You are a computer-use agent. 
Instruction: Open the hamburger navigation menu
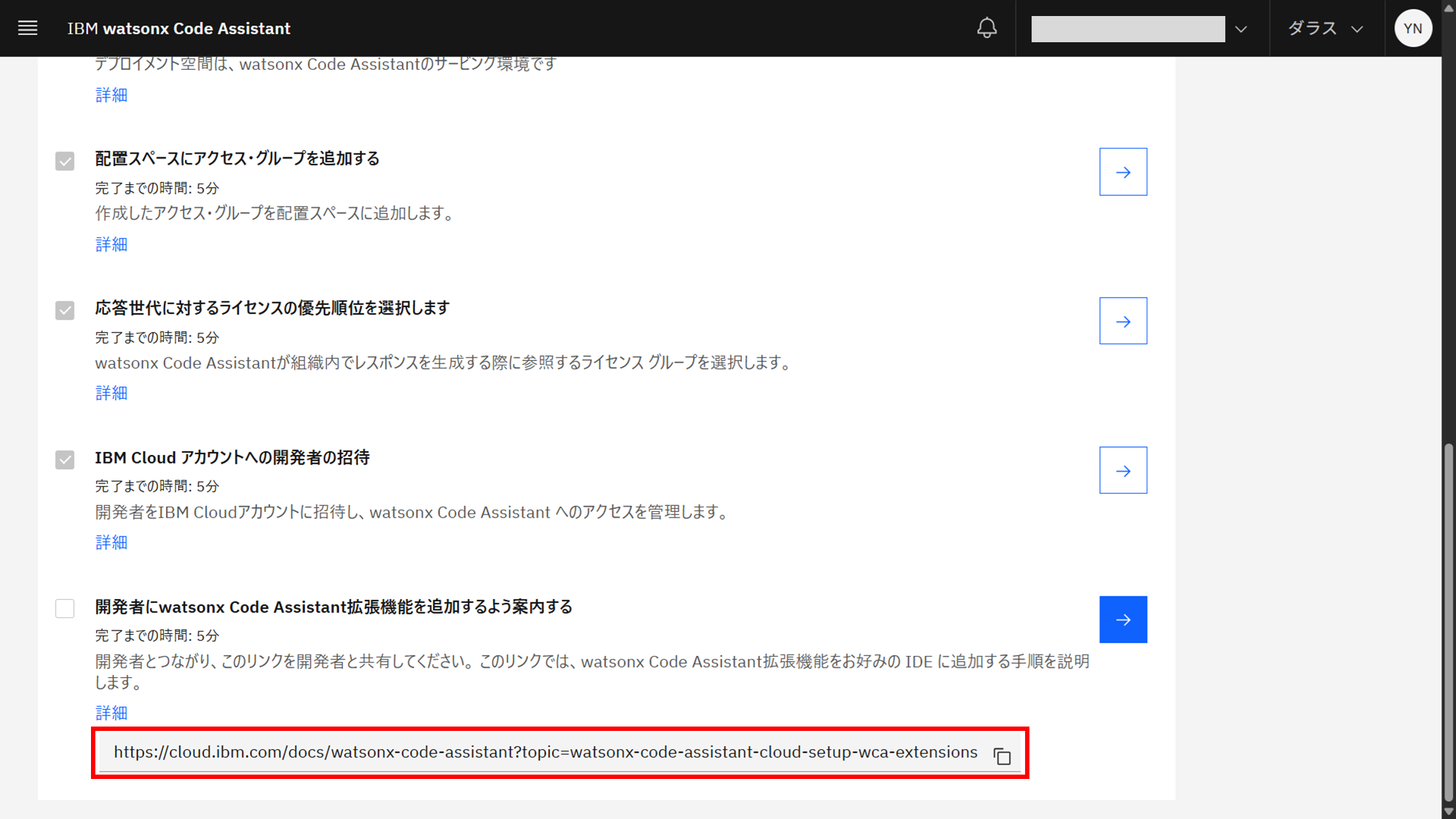28,28
